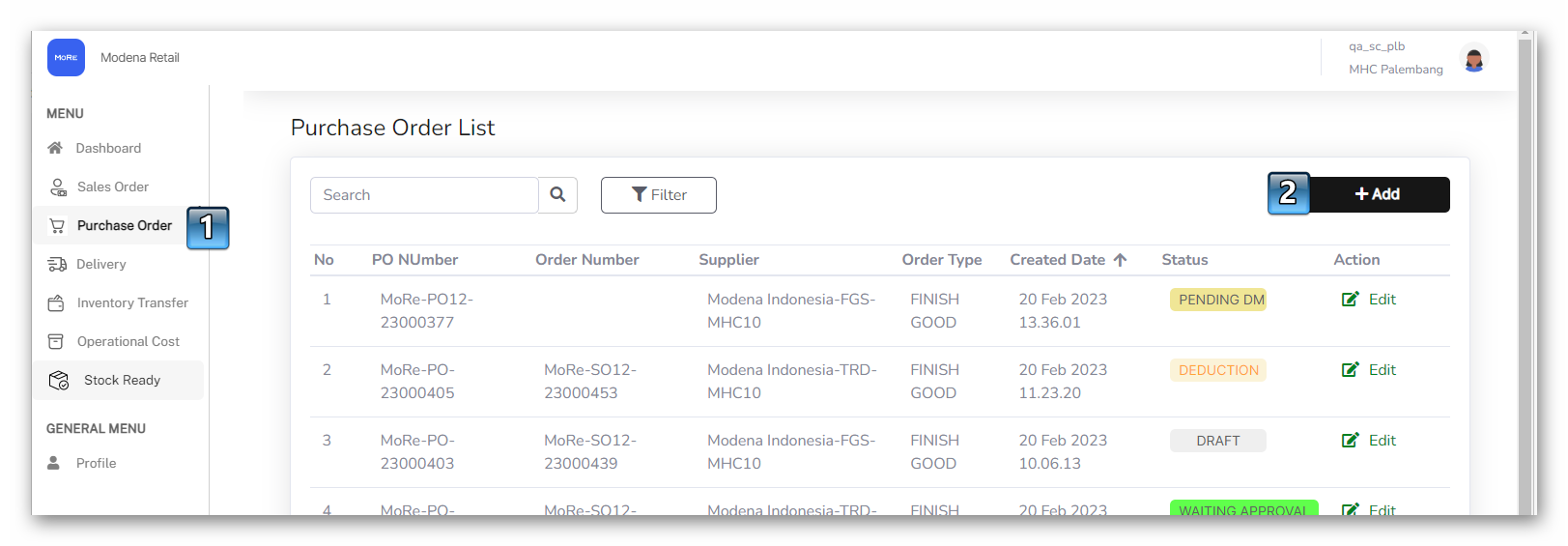Screen dimensions: 1568x546
Task: Open the Filter options
Action: point(658,195)
